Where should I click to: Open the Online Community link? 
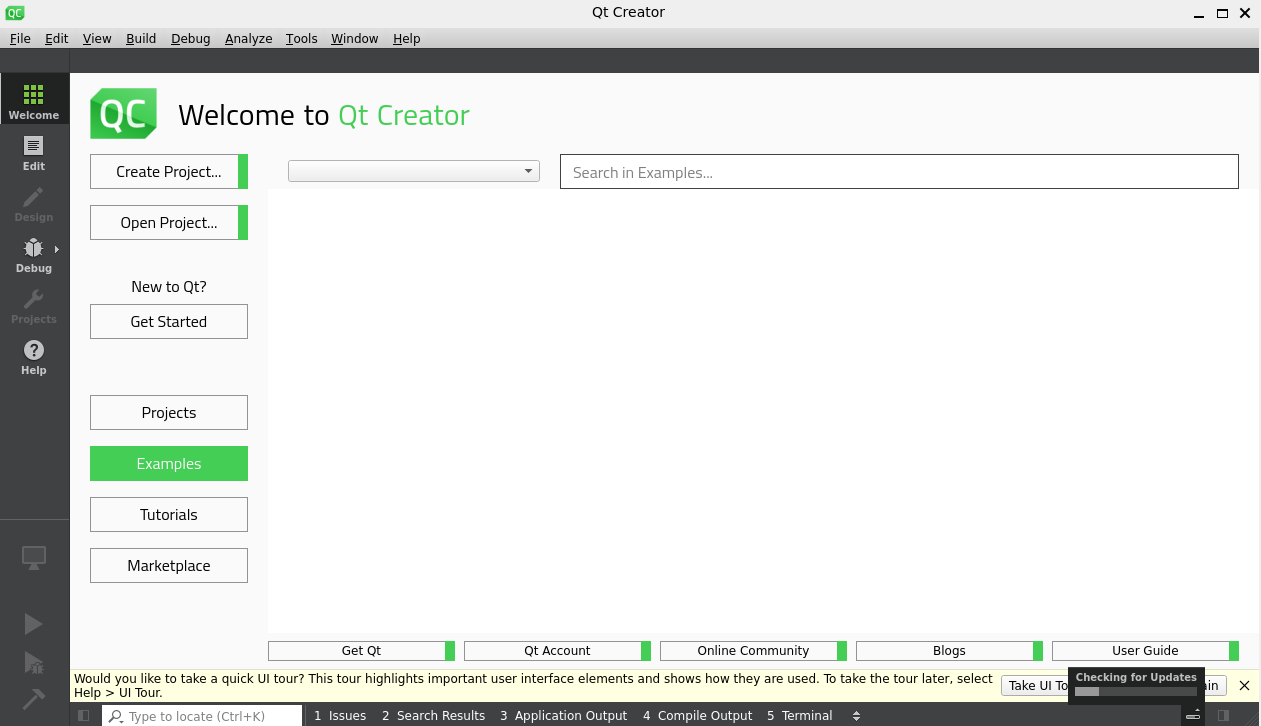tap(754, 651)
